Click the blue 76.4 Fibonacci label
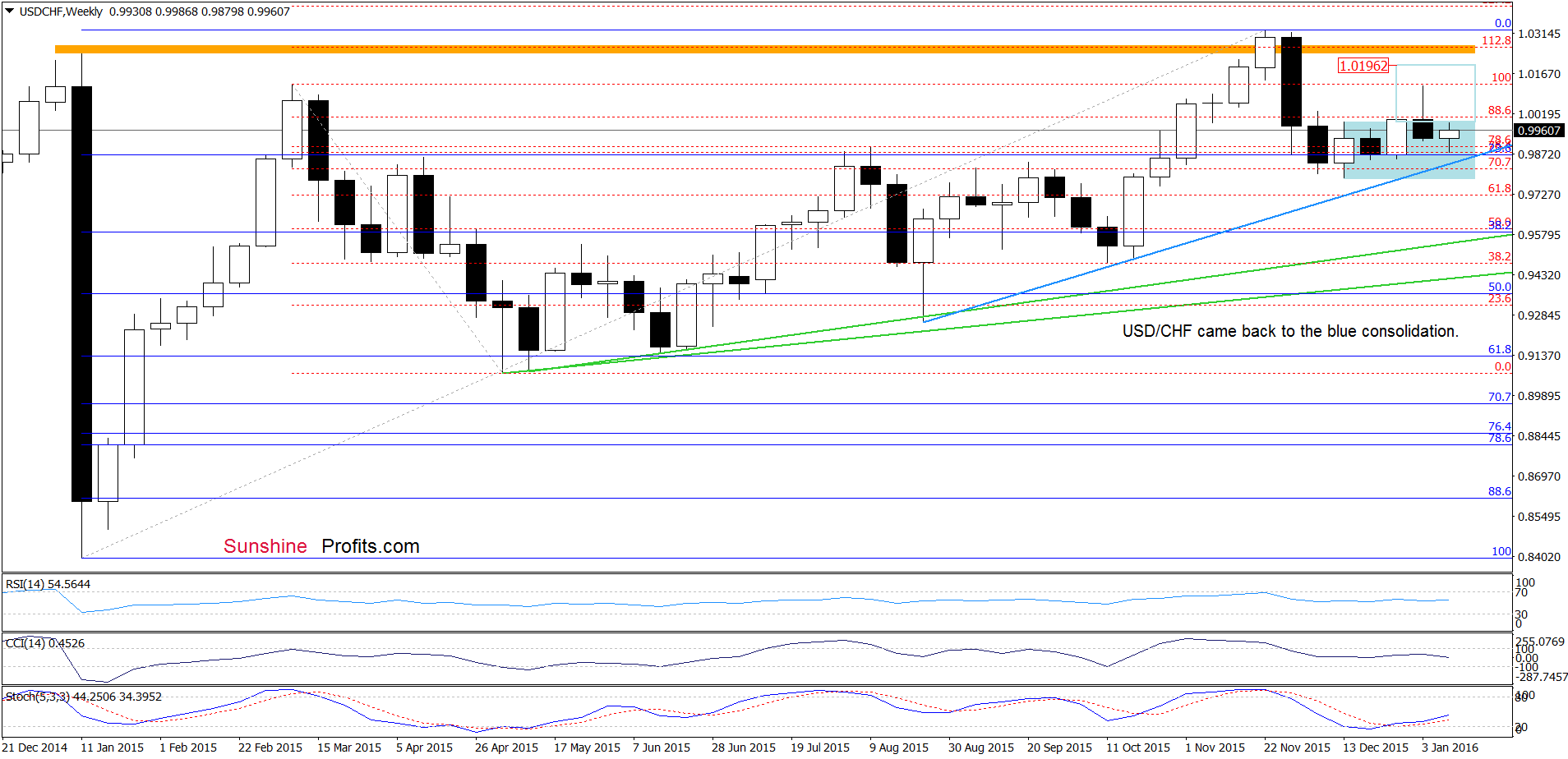Screen dimensions: 1568x759 (x=1500, y=426)
